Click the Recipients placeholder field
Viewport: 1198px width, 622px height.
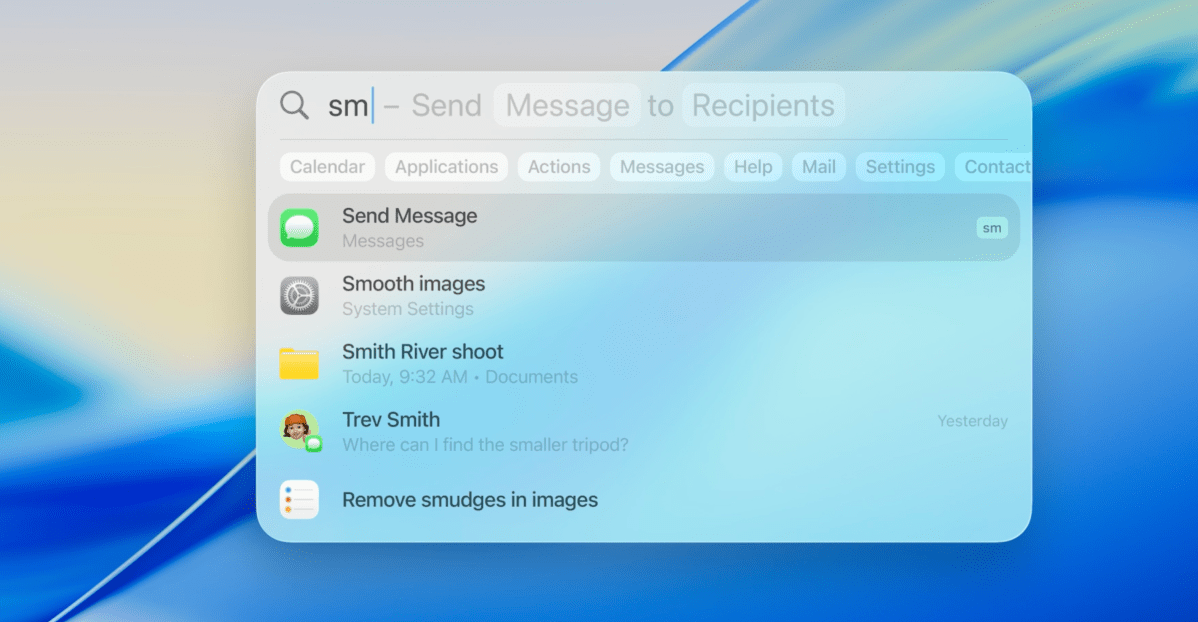(x=763, y=106)
